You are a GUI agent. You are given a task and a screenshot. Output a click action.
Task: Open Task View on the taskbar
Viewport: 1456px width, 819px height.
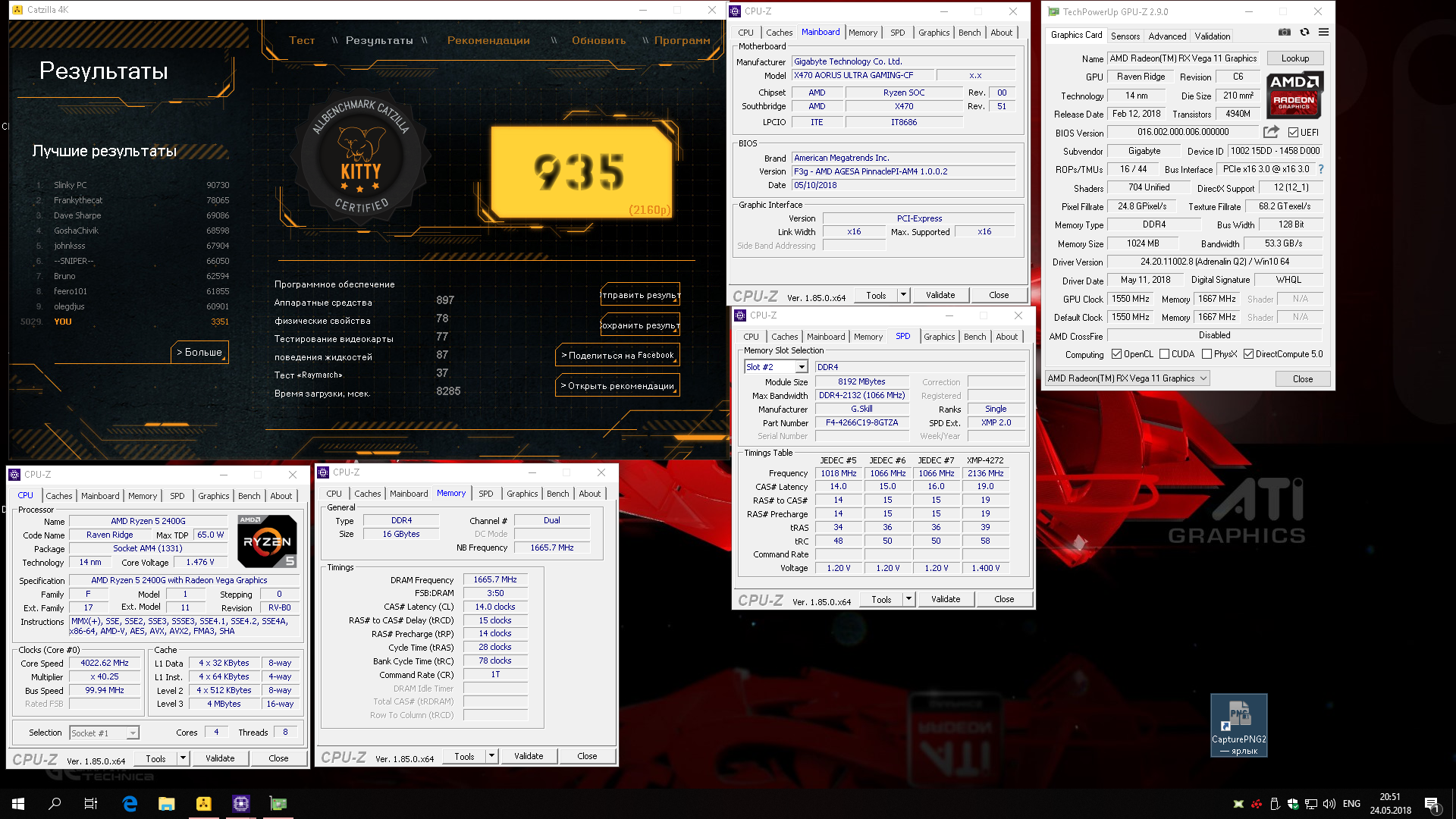pyautogui.click(x=91, y=804)
